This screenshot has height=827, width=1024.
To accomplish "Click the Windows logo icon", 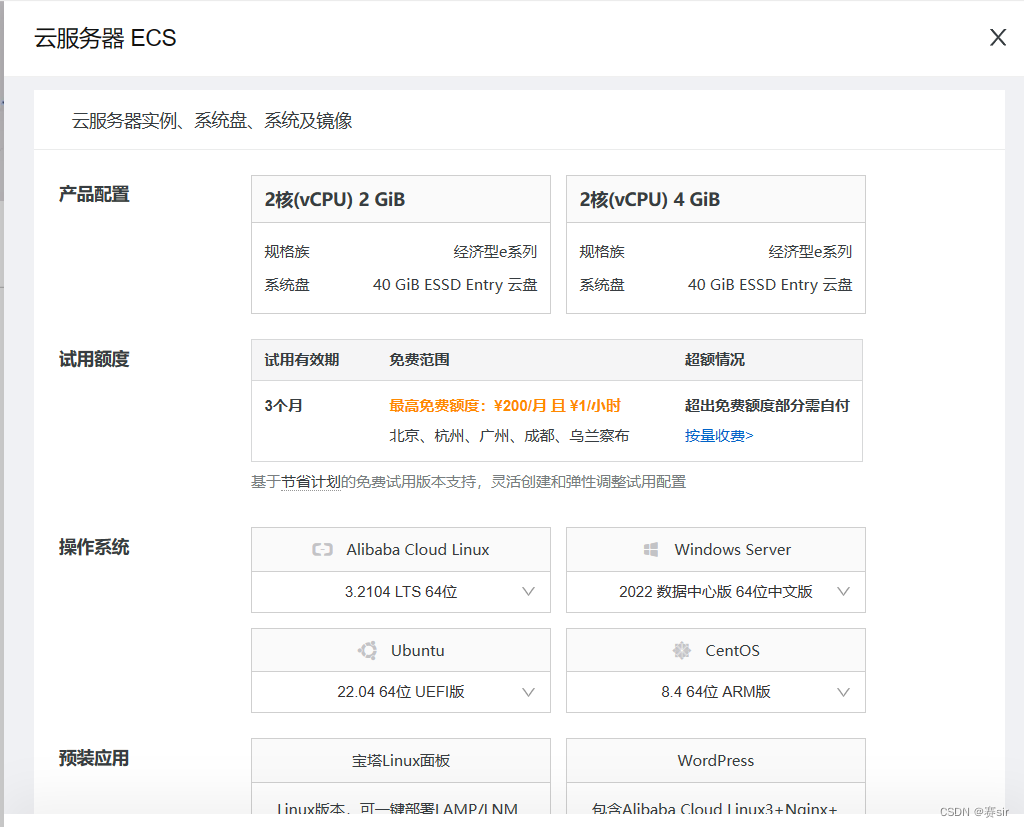I will tap(650, 549).
